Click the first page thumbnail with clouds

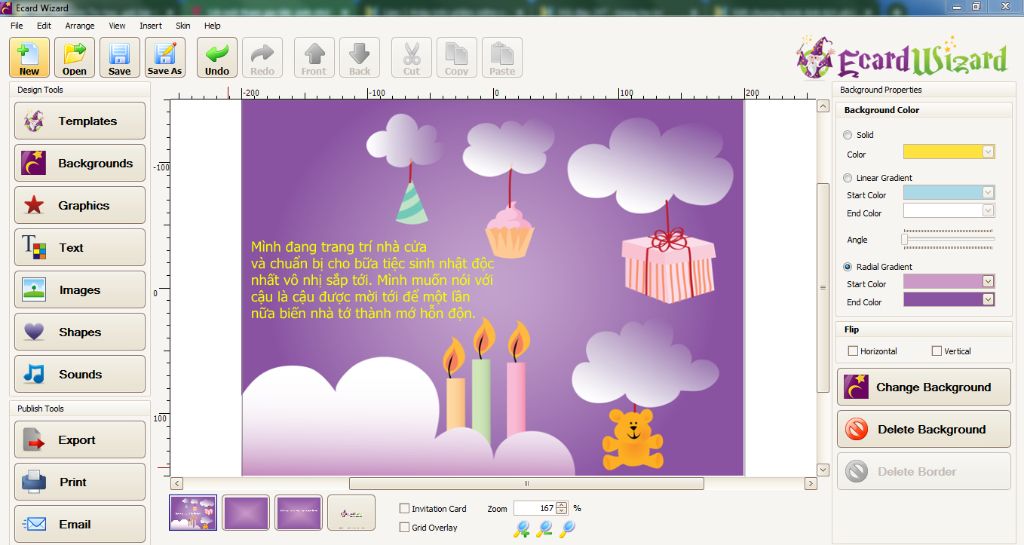click(193, 512)
